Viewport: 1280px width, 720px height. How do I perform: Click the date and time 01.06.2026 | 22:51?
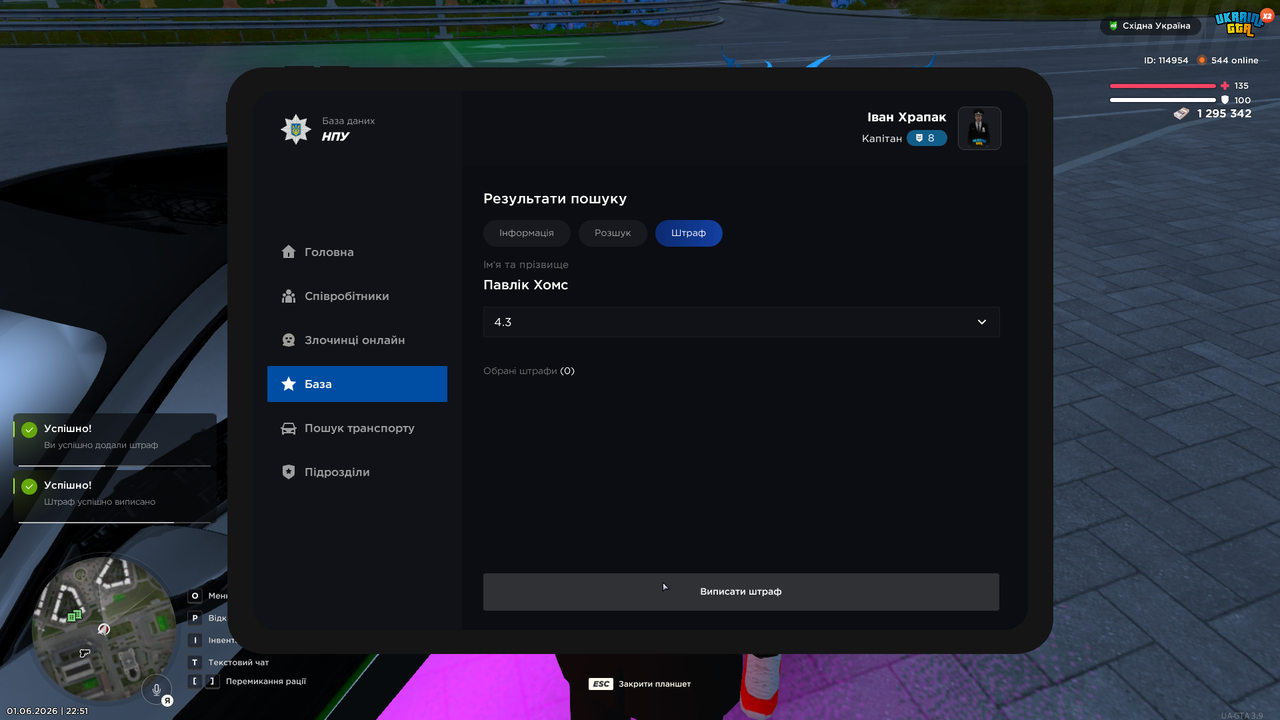pos(47,711)
